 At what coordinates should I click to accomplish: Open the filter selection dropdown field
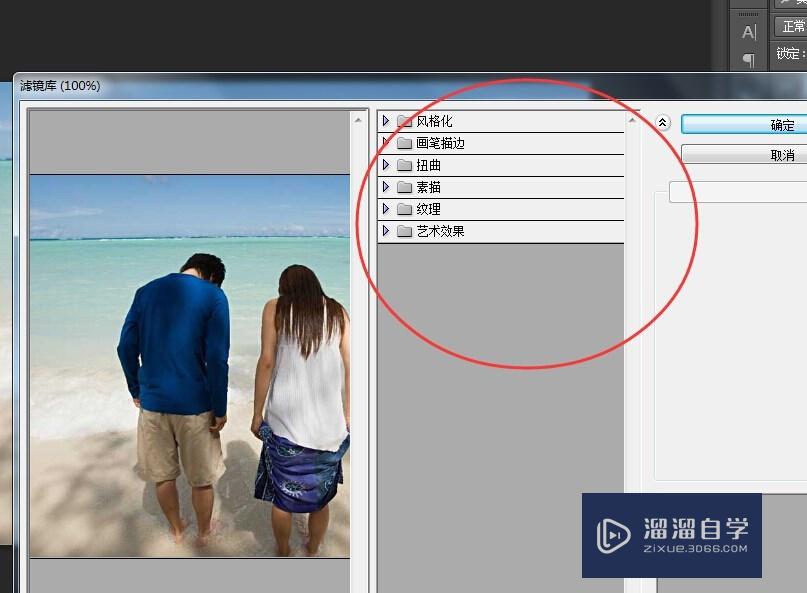tap(738, 192)
